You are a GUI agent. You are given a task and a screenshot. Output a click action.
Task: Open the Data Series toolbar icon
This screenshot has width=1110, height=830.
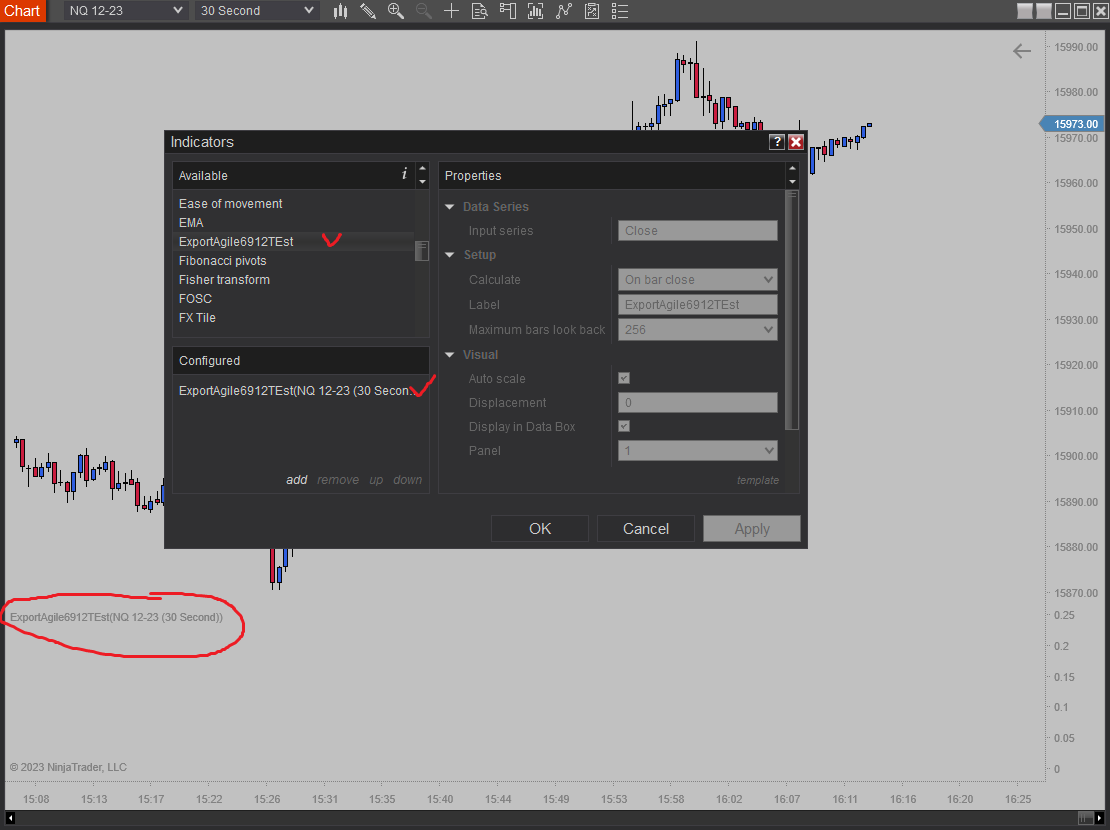[x=535, y=11]
